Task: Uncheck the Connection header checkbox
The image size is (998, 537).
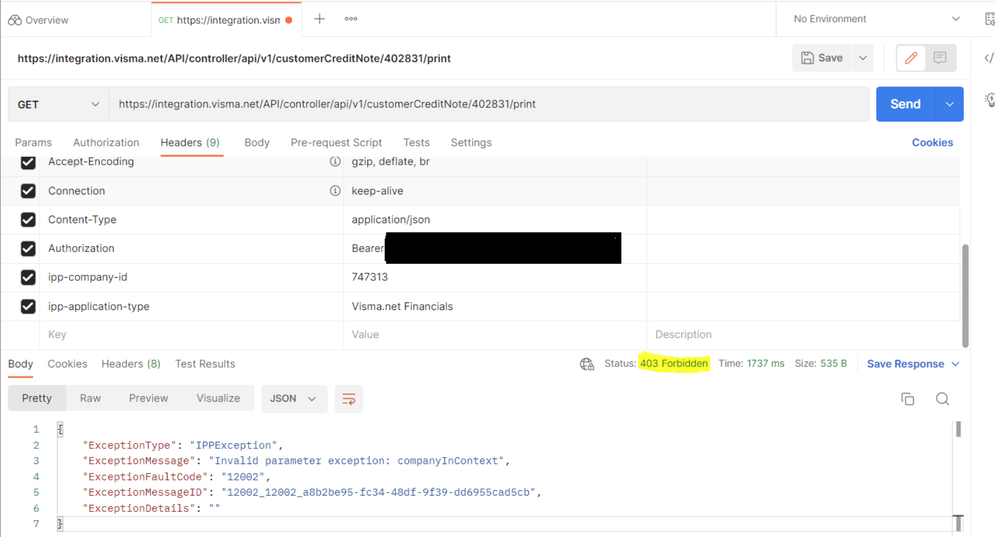Action: pos(28,191)
